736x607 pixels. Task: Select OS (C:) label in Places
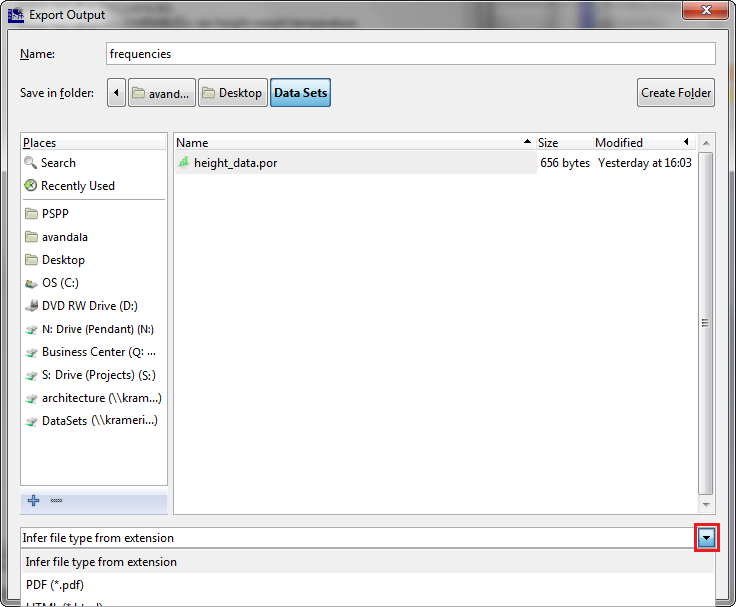point(60,283)
